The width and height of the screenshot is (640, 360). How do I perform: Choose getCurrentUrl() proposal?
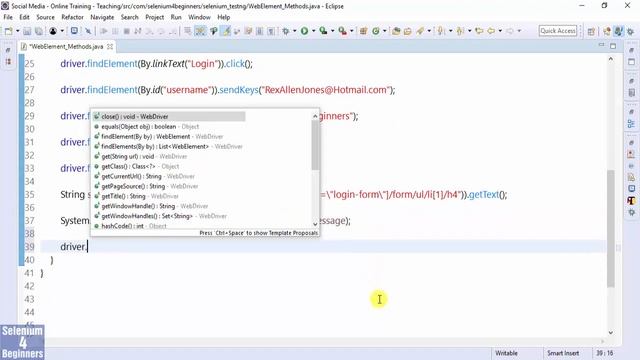[144, 176]
